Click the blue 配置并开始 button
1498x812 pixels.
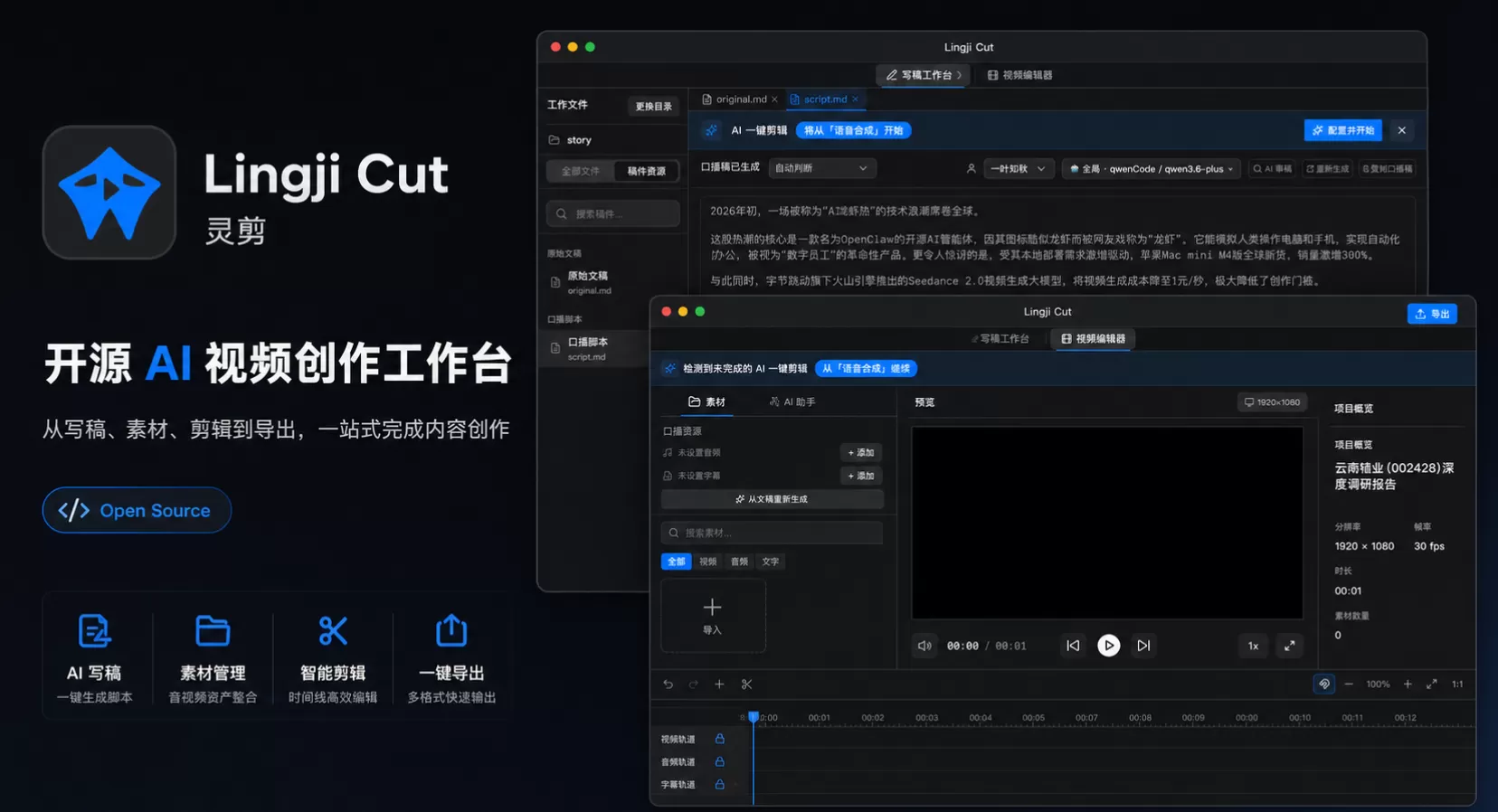pyautogui.click(x=1343, y=130)
